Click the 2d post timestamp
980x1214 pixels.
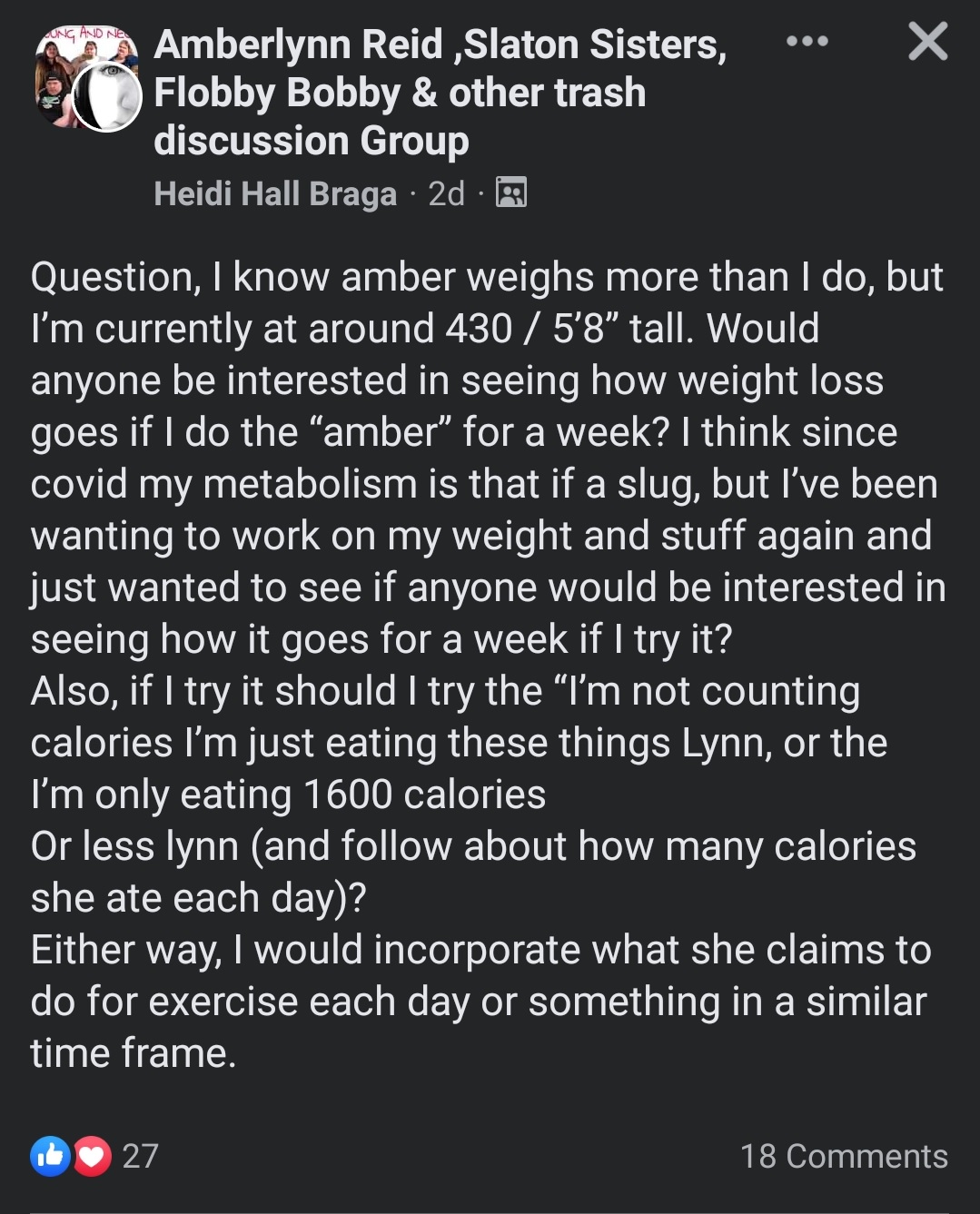tap(446, 193)
